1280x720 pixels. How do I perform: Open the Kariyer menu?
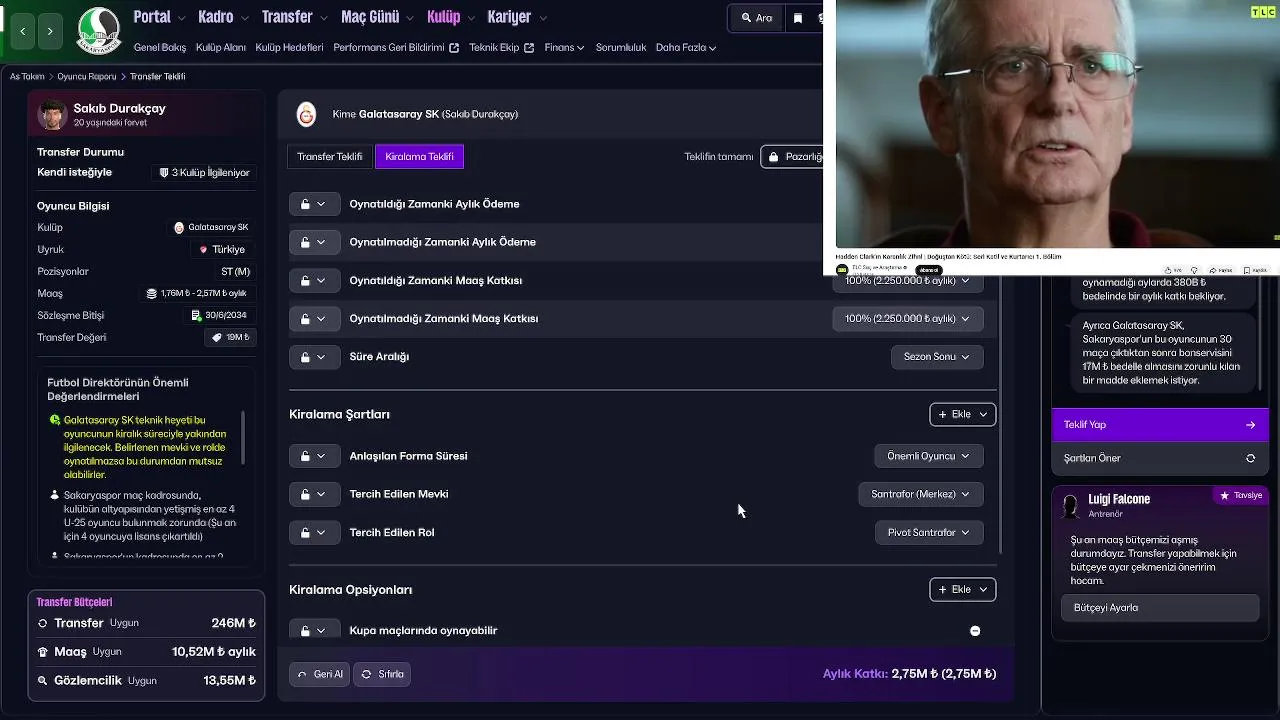[x=517, y=17]
